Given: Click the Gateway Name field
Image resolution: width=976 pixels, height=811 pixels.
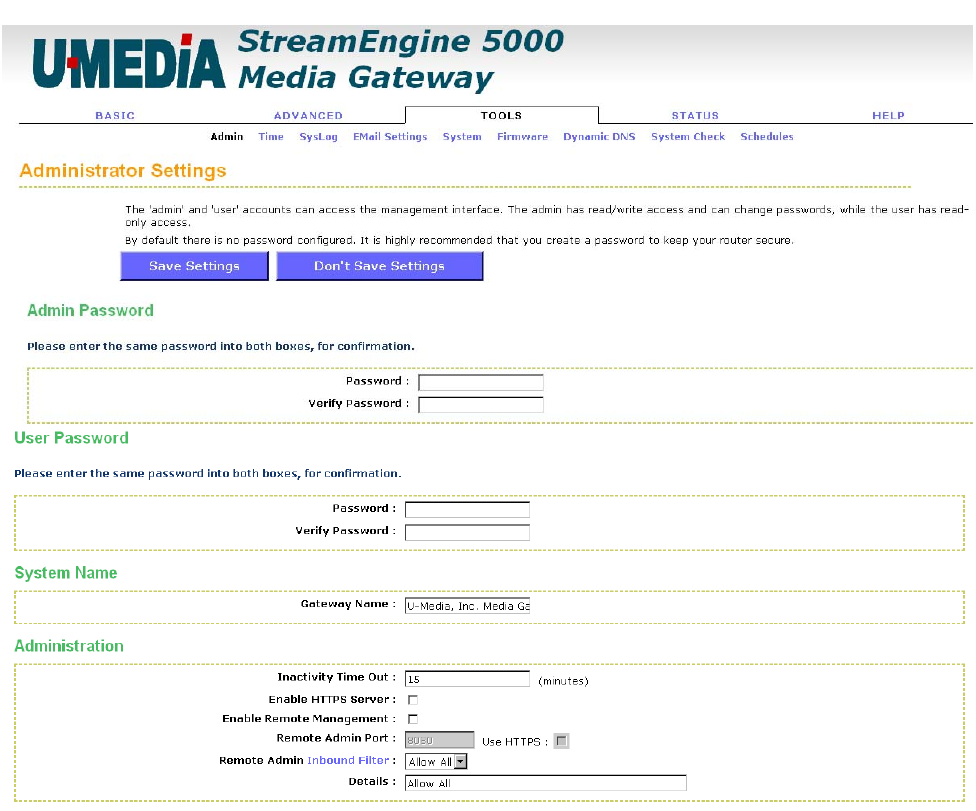Looking at the screenshot, I should [x=467, y=606].
